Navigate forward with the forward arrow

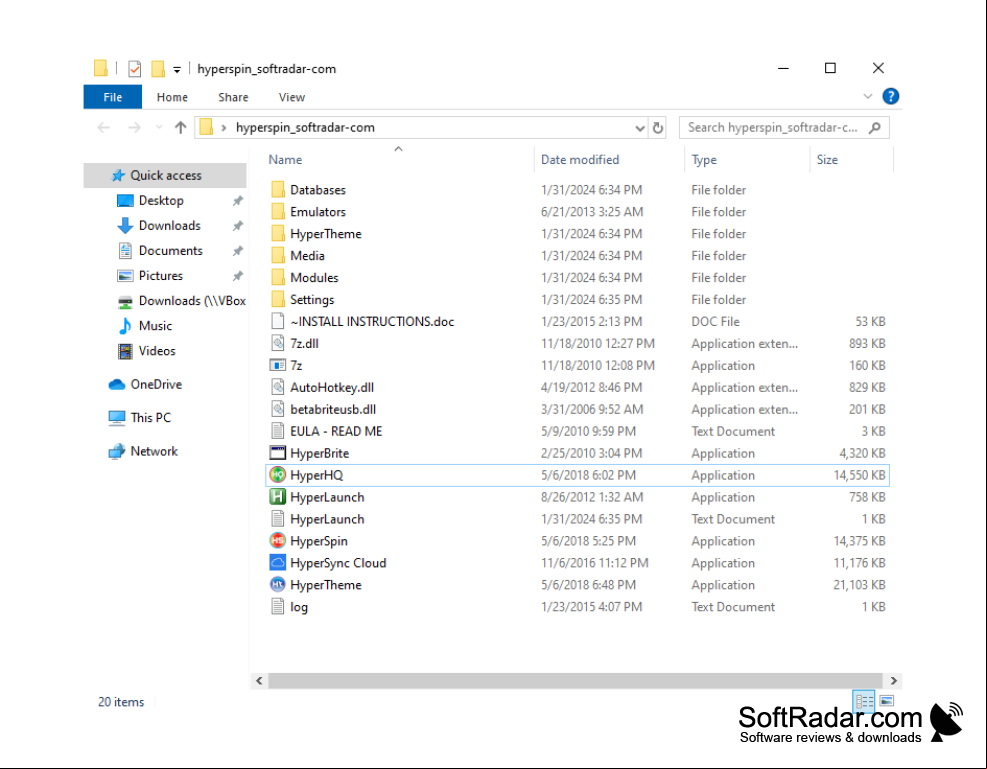pos(134,128)
